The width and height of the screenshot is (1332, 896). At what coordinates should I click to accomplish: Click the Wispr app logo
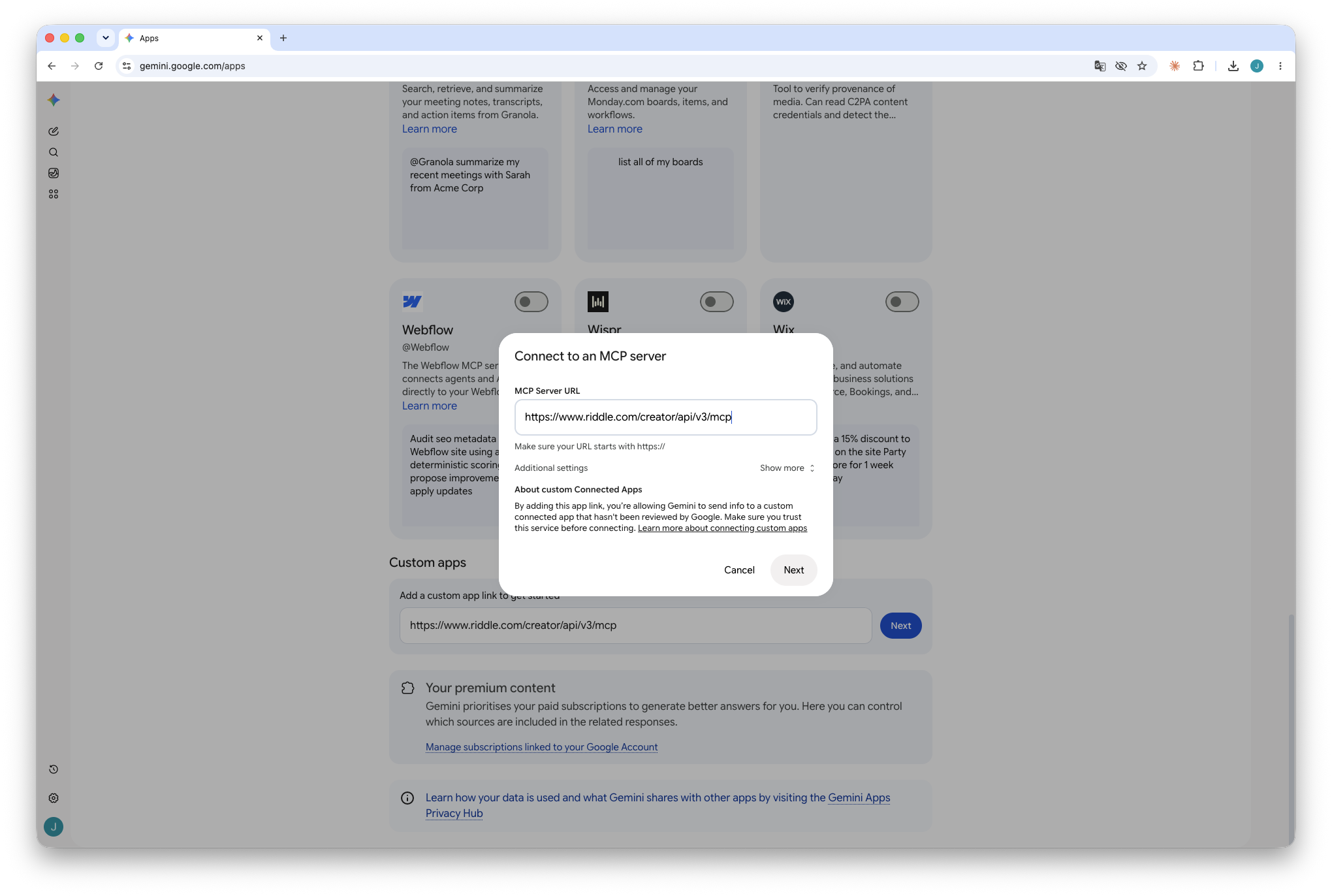pyautogui.click(x=598, y=301)
